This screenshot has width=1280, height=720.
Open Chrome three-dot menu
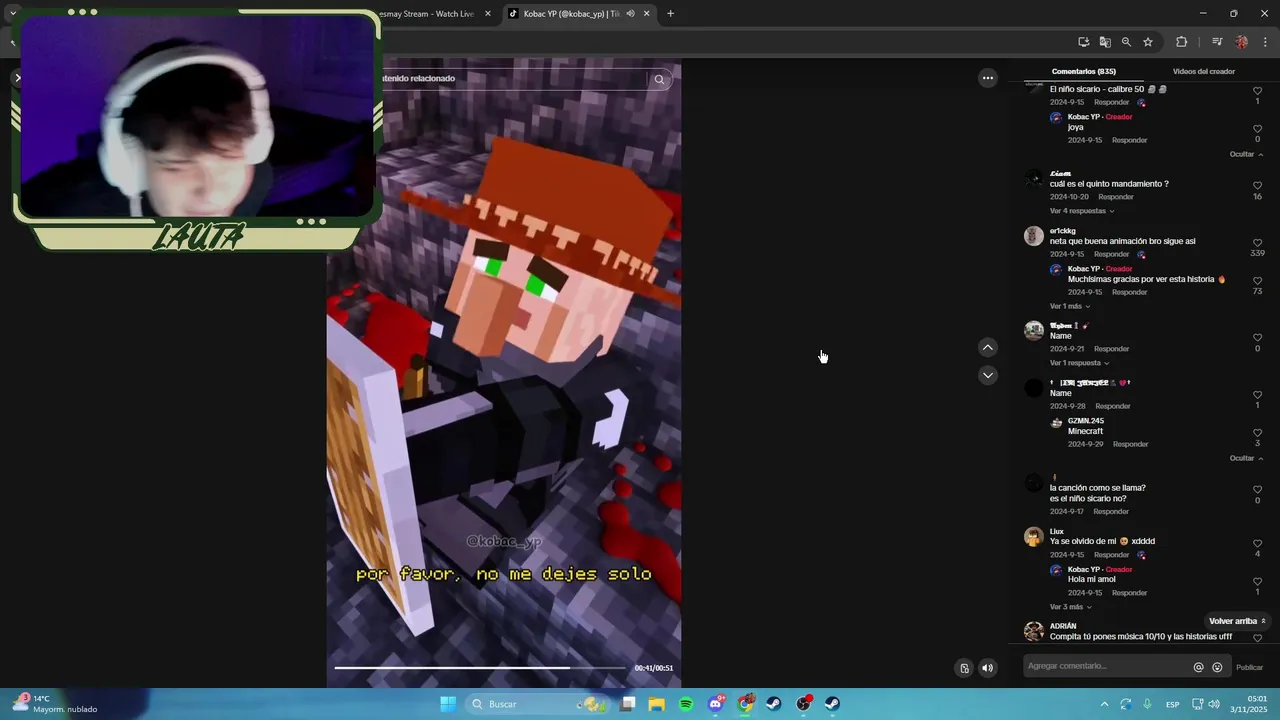1265,42
